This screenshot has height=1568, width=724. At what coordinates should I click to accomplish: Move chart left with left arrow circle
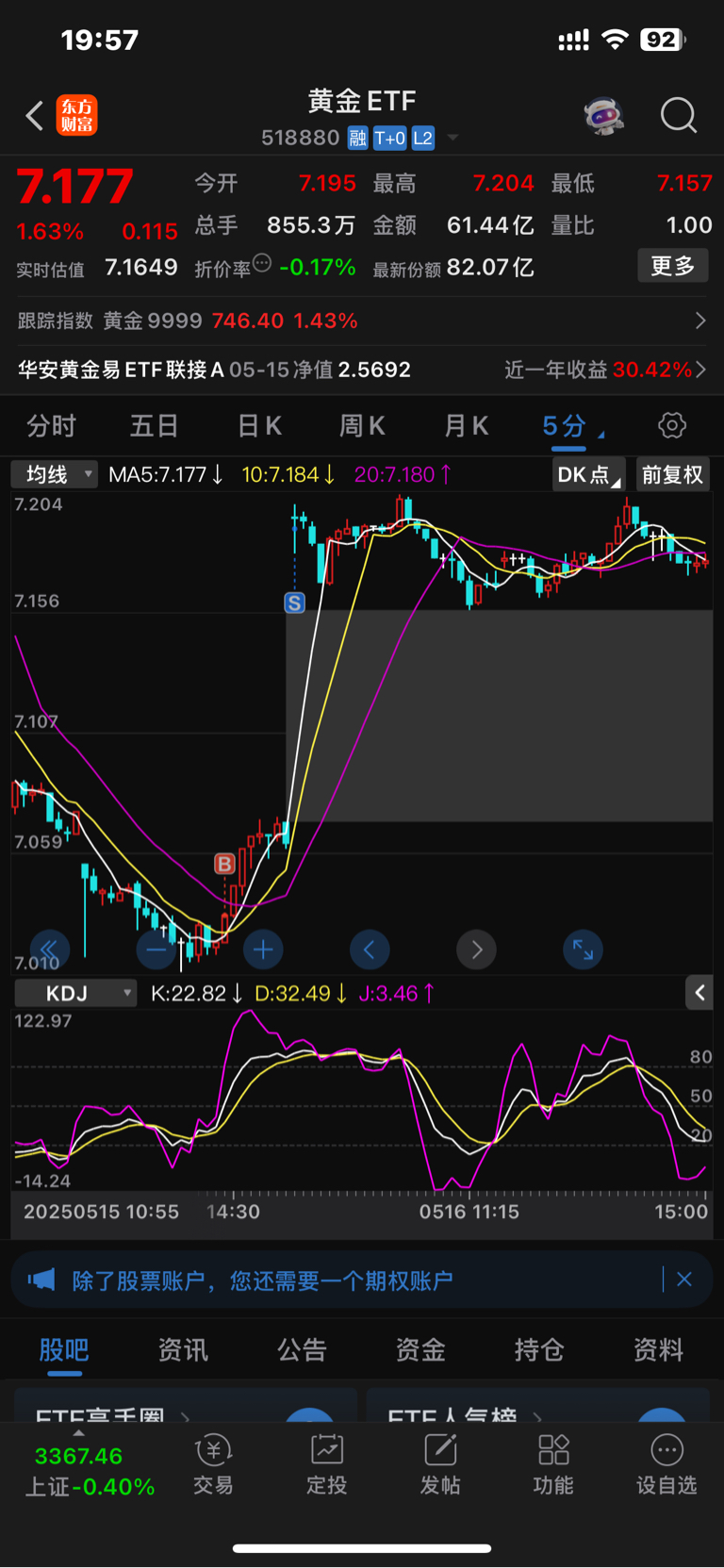point(370,949)
